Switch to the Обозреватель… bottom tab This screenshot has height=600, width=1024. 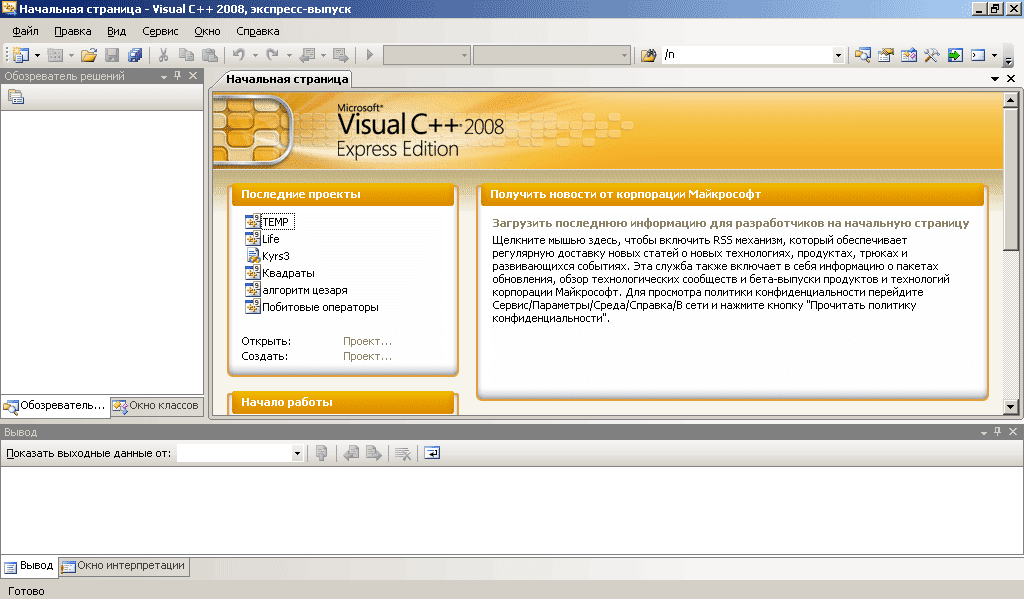[55, 405]
